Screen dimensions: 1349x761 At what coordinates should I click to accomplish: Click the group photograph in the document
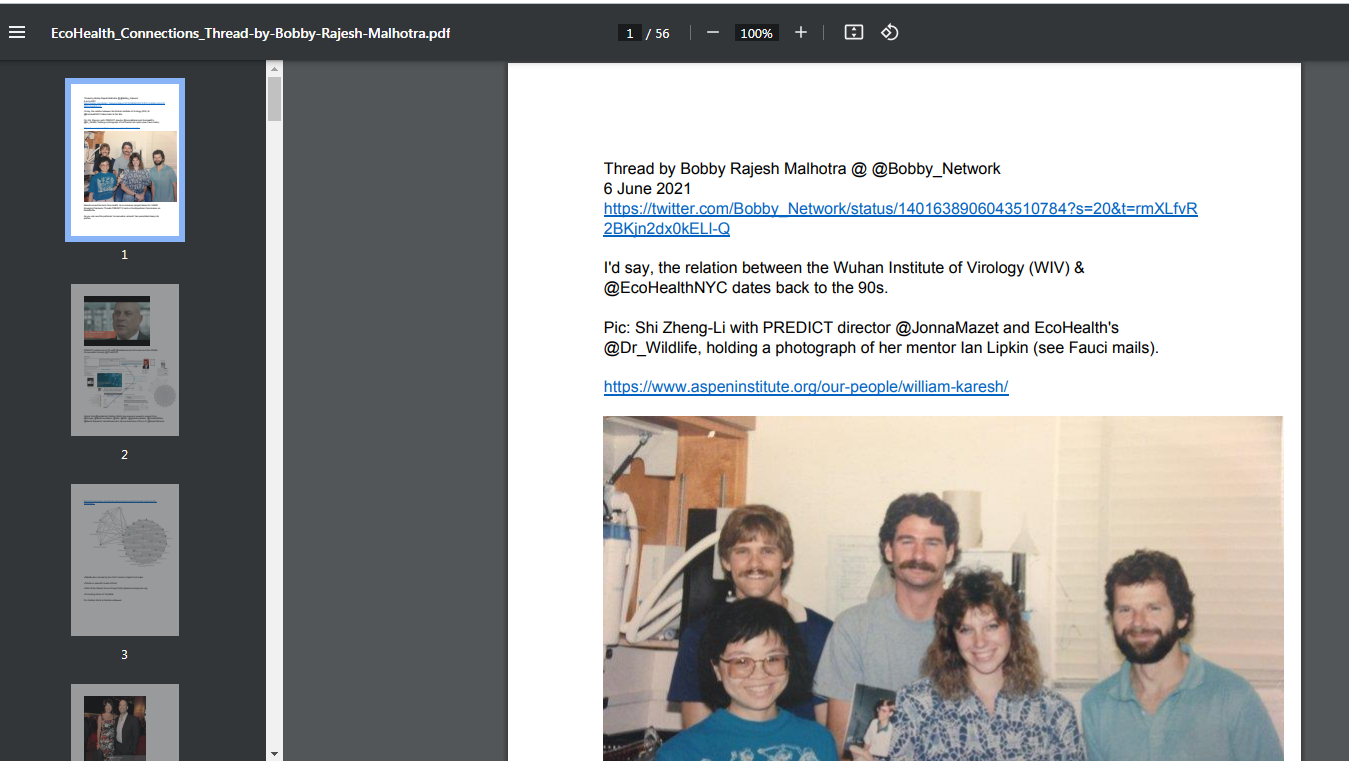(x=943, y=588)
